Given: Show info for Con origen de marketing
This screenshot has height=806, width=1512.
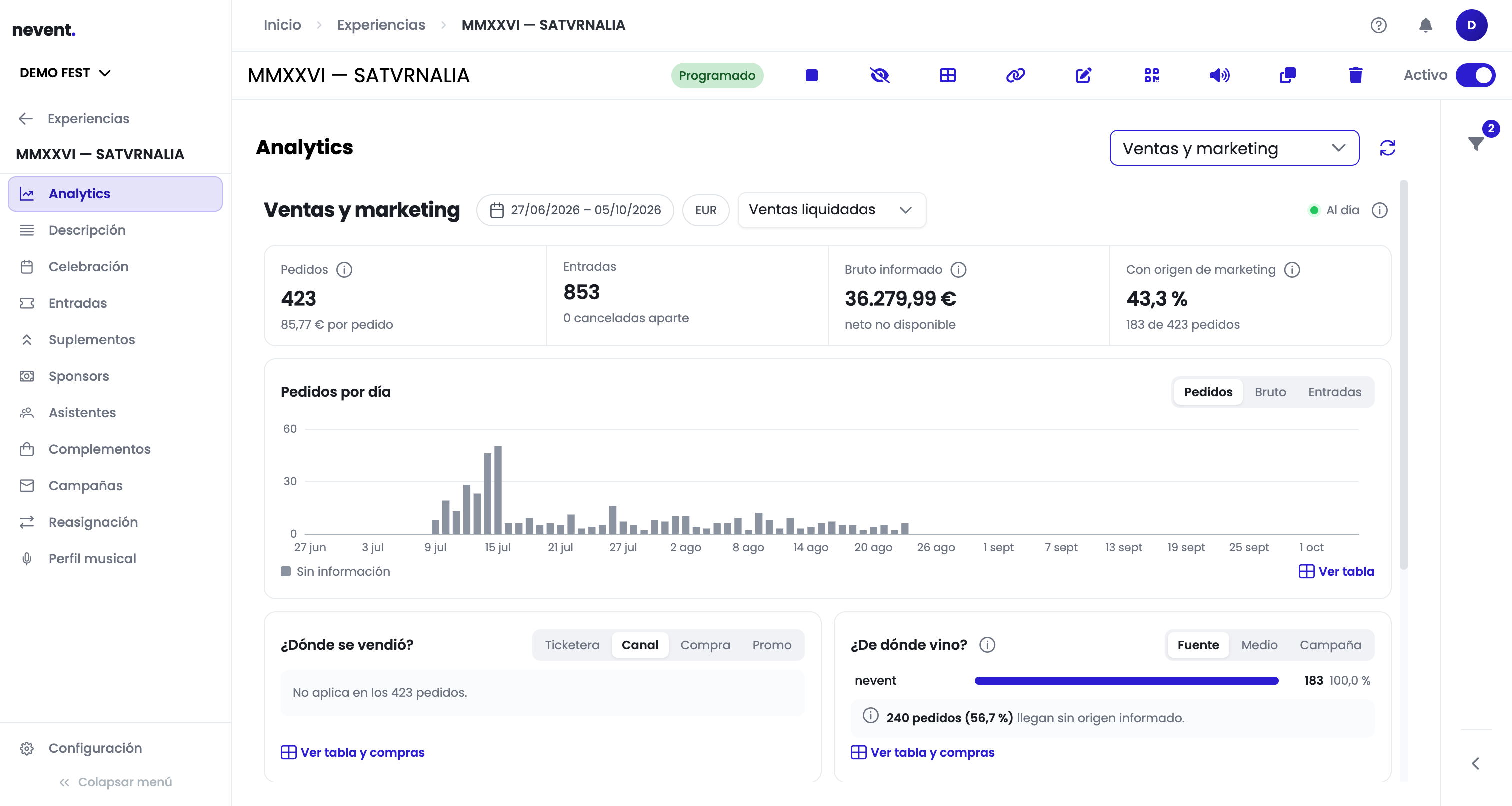Looking at the screenshot, I should click(1292, 270).
